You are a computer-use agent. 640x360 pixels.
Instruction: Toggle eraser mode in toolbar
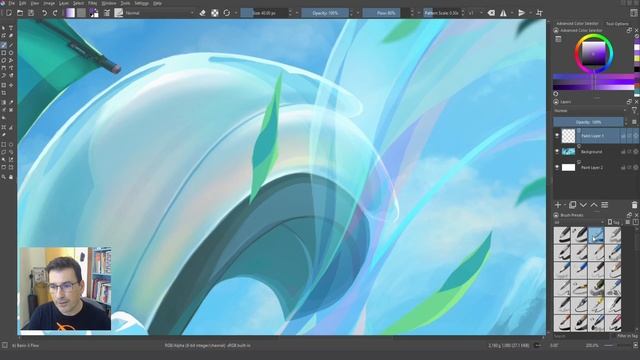pyautogui.click(x=202, y=13)
